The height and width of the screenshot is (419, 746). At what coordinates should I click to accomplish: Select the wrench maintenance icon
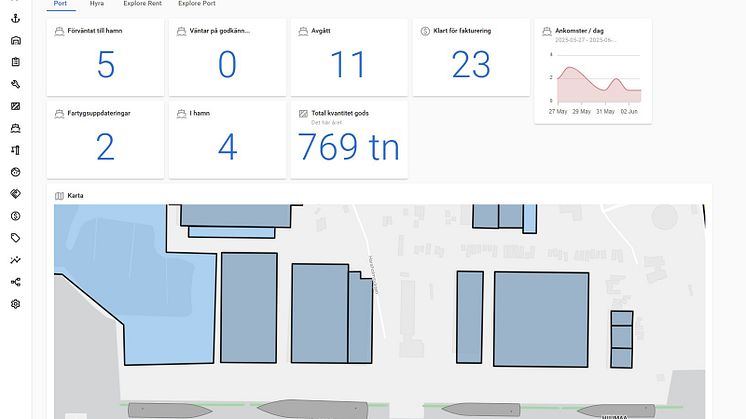click(16, 84)
